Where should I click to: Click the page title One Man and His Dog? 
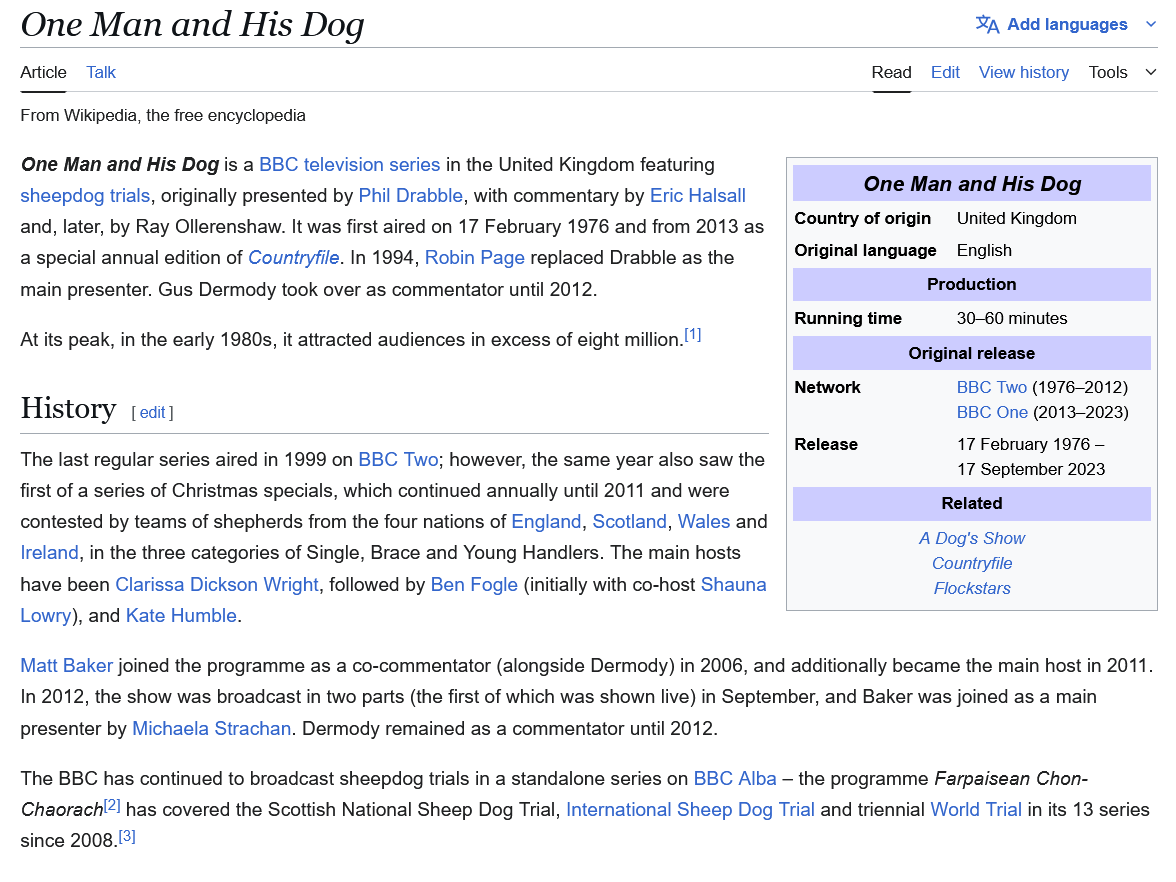pyautogui.click(x=193, y=25)
